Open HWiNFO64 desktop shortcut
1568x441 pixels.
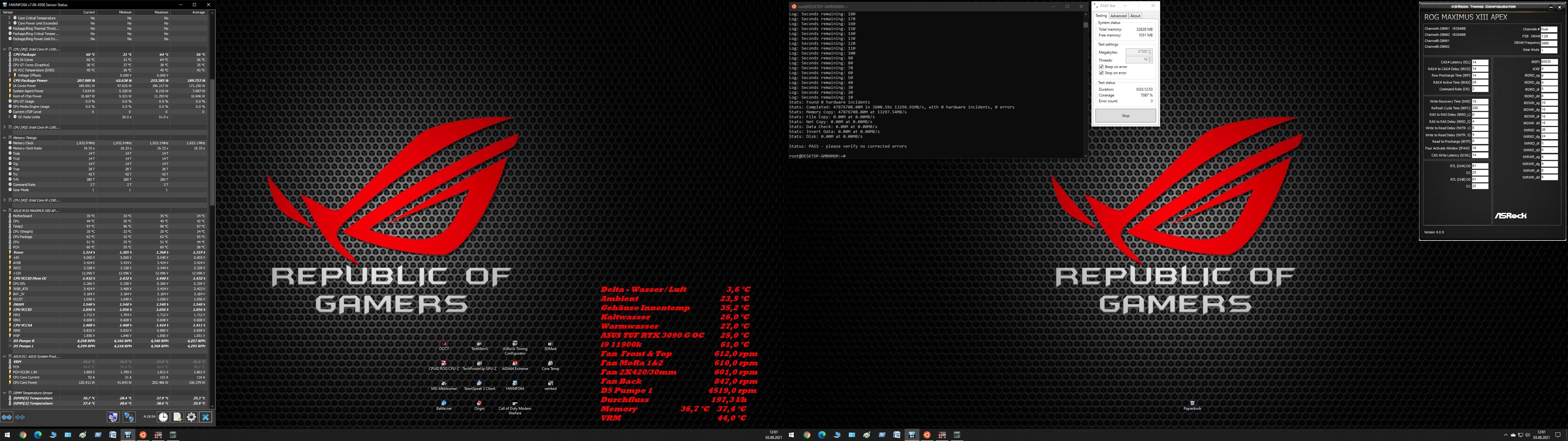(x=515, y=386)
